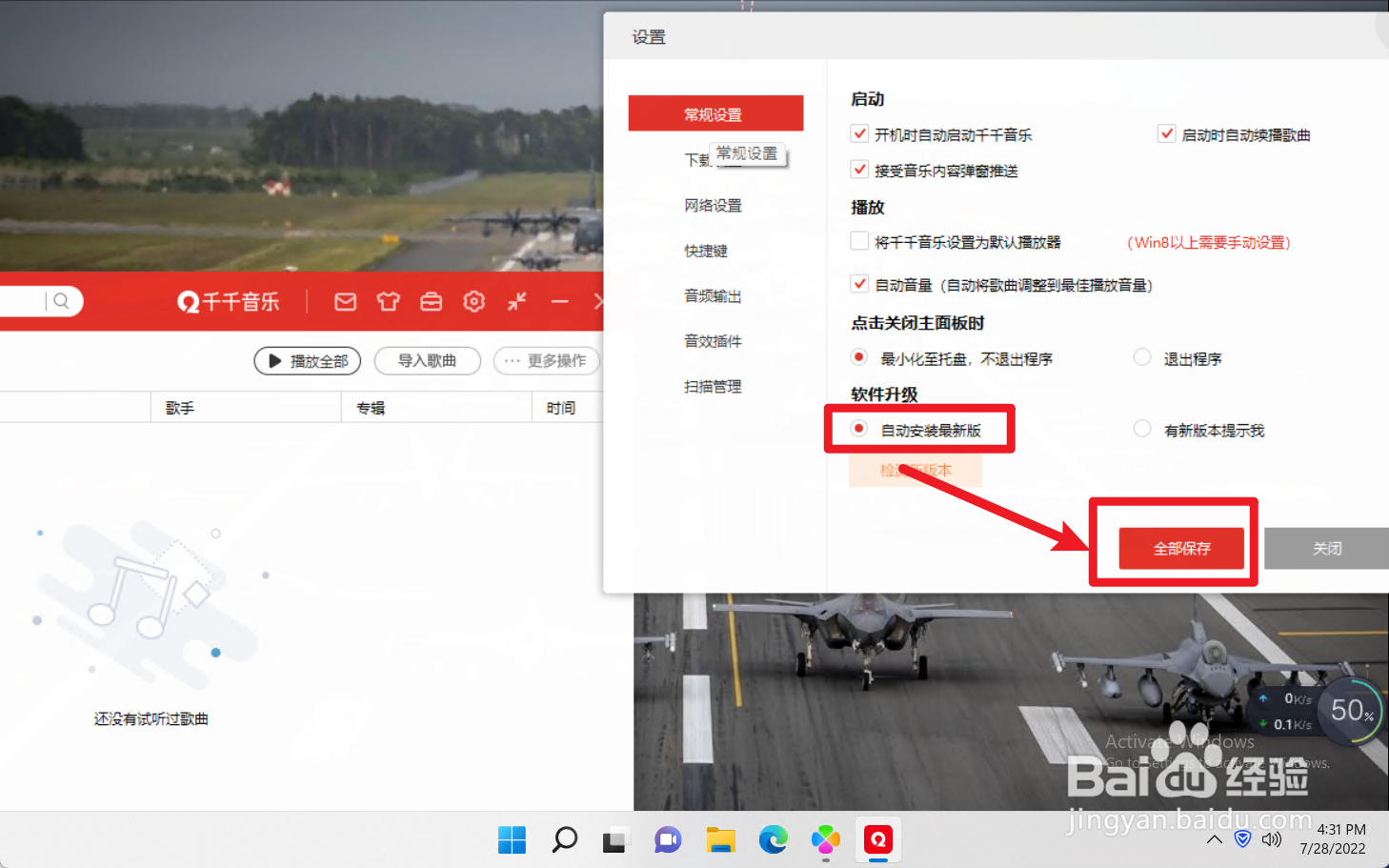Click the 关闭 button in settings
1389x868 pixels.
[x=1326, y=548]
